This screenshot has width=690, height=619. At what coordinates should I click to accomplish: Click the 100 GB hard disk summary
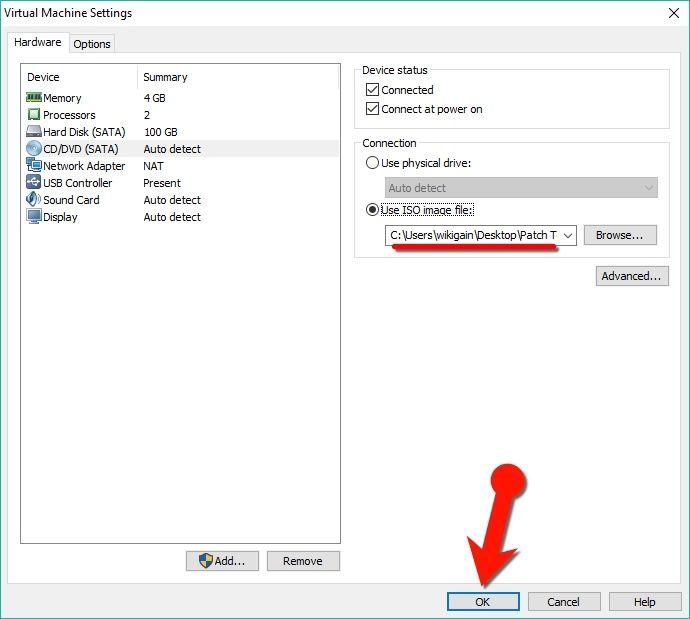[161, 132]
